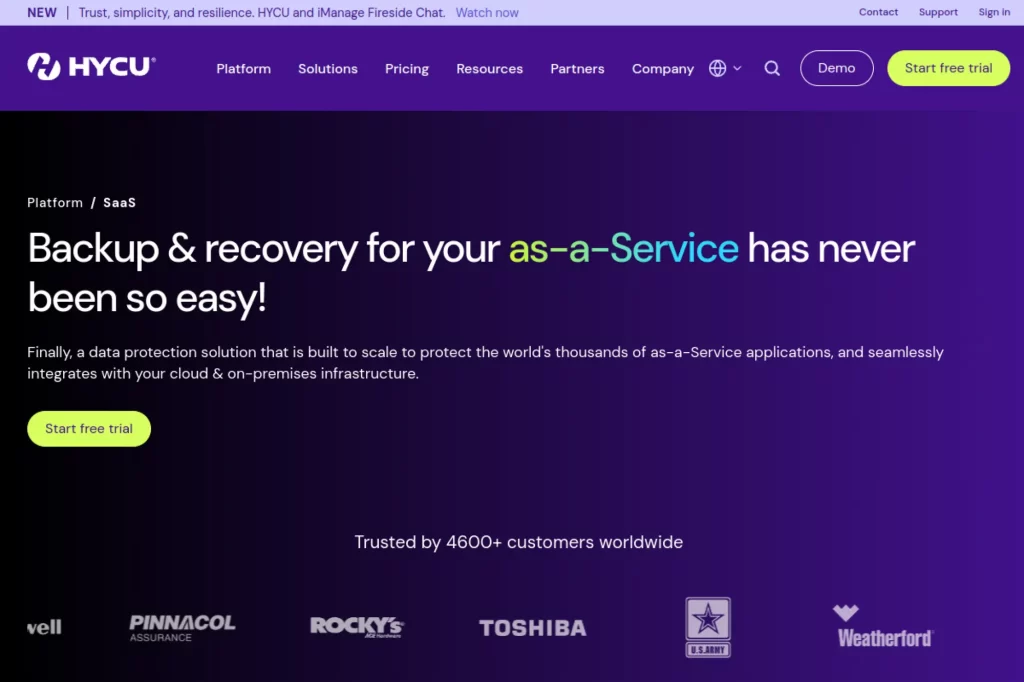Screen dimensions: 1024x682
Task: Click the globe language icon
Action: (717, 69)
